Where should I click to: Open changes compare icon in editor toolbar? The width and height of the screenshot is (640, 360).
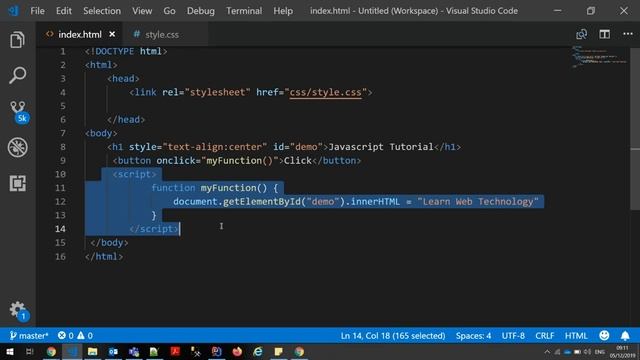point(582,34)
